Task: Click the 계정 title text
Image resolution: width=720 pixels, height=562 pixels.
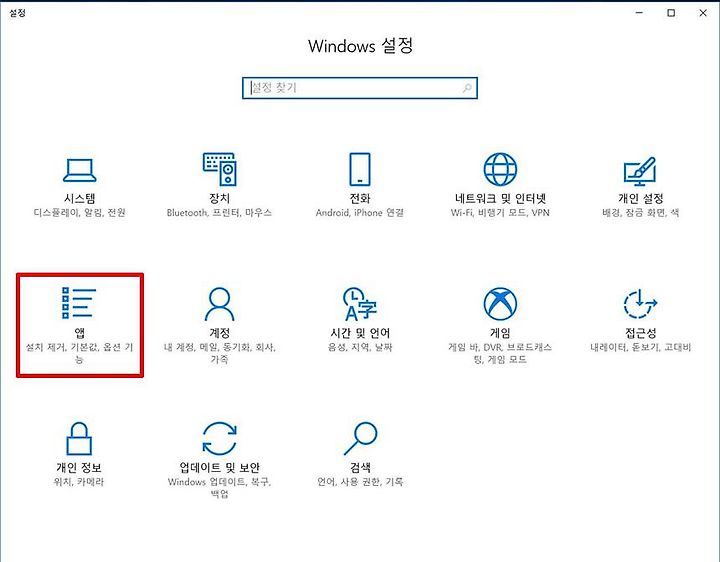Action: (x=219, y=333)
